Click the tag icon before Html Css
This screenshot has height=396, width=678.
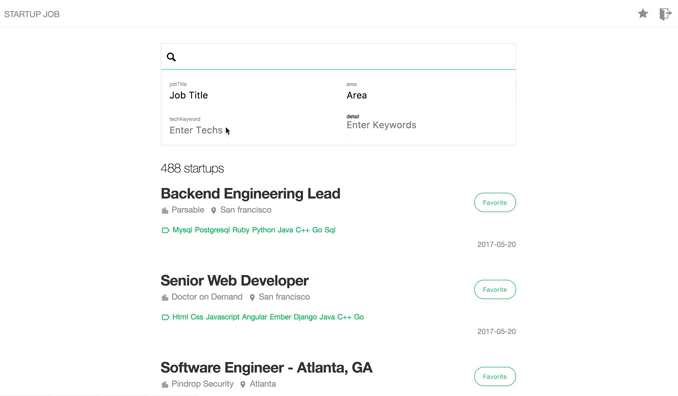coord(165,317)
